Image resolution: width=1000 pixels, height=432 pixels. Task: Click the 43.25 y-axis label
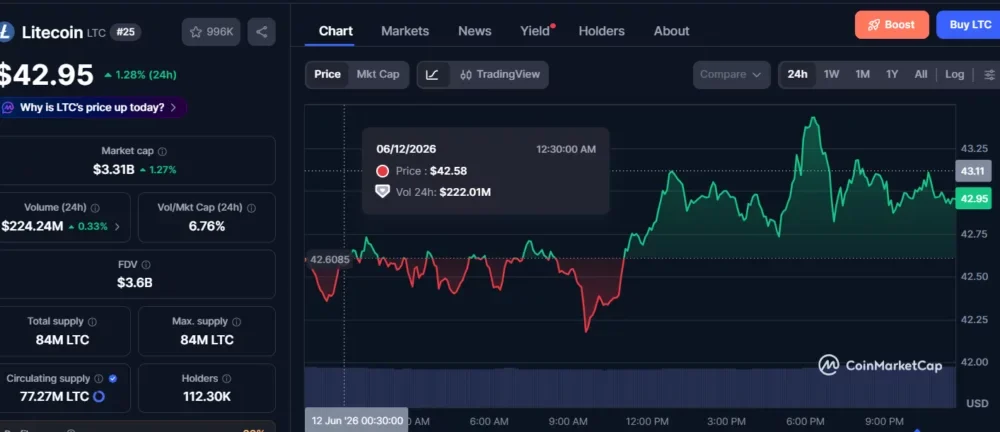click(973, 149)
